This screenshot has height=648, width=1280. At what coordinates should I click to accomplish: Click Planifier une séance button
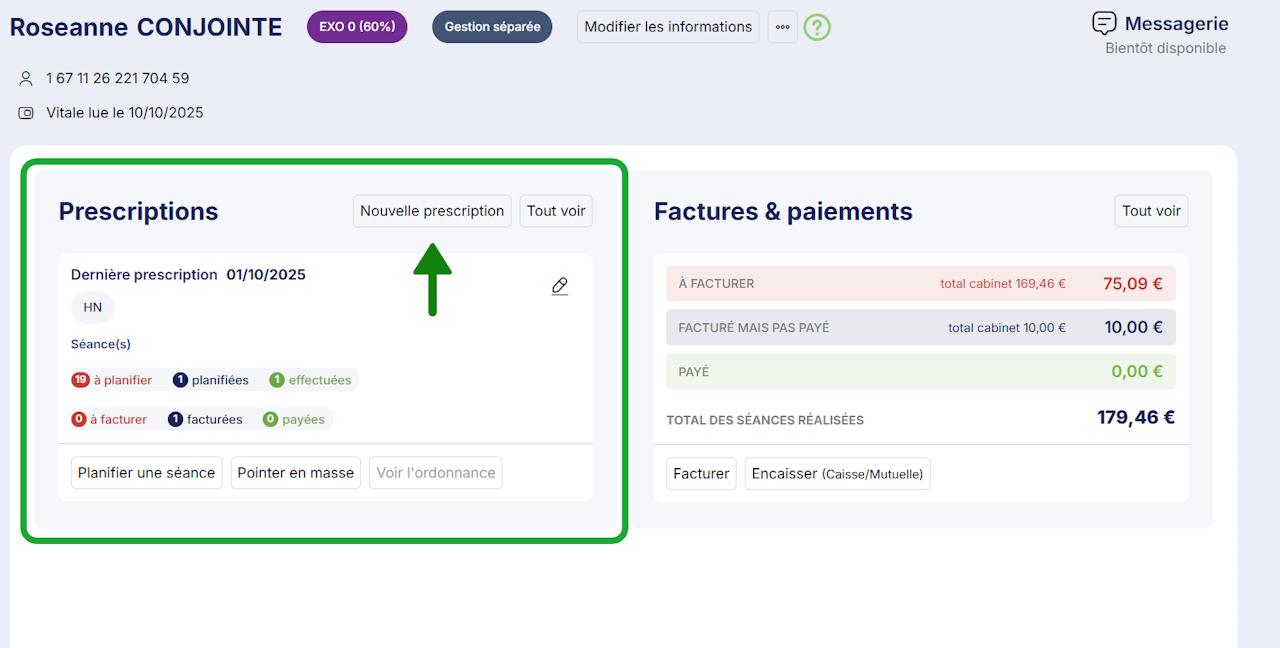147,473
